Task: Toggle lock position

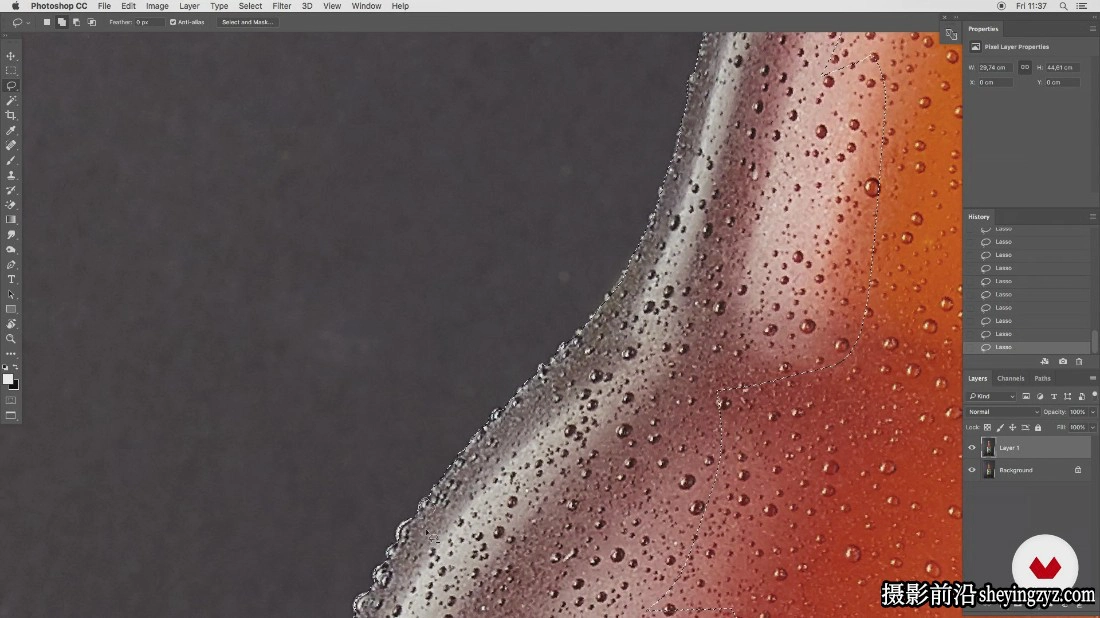Action: [1012, 427]
